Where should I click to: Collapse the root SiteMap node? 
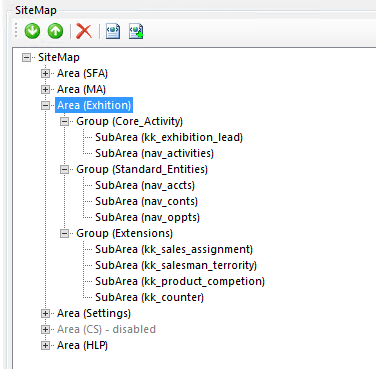click(26, 58)
